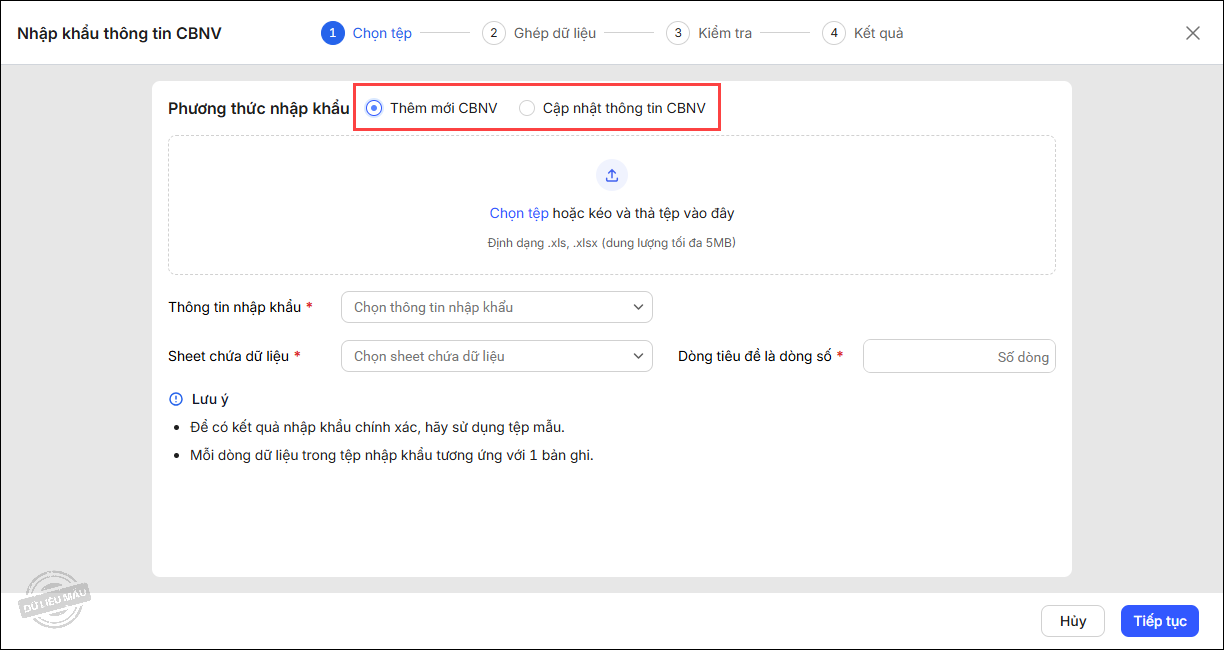
Task: Select Cập nhật thông tin CBNV radio
Action: click(x=527, y=108)
